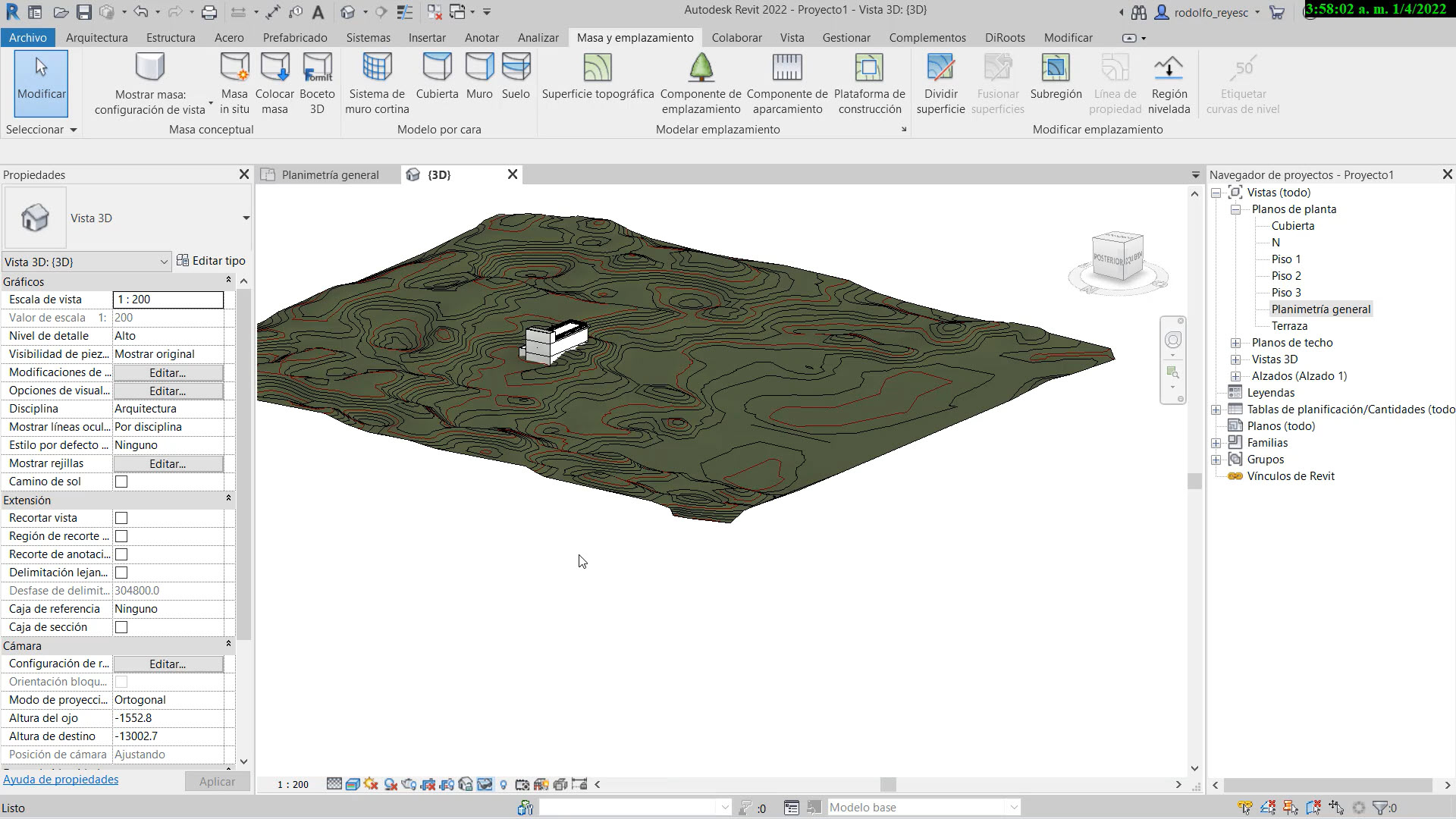Toggle reveal hidden elements lightbulb
Screen dimensions: 1456x819
coord(504,784)
